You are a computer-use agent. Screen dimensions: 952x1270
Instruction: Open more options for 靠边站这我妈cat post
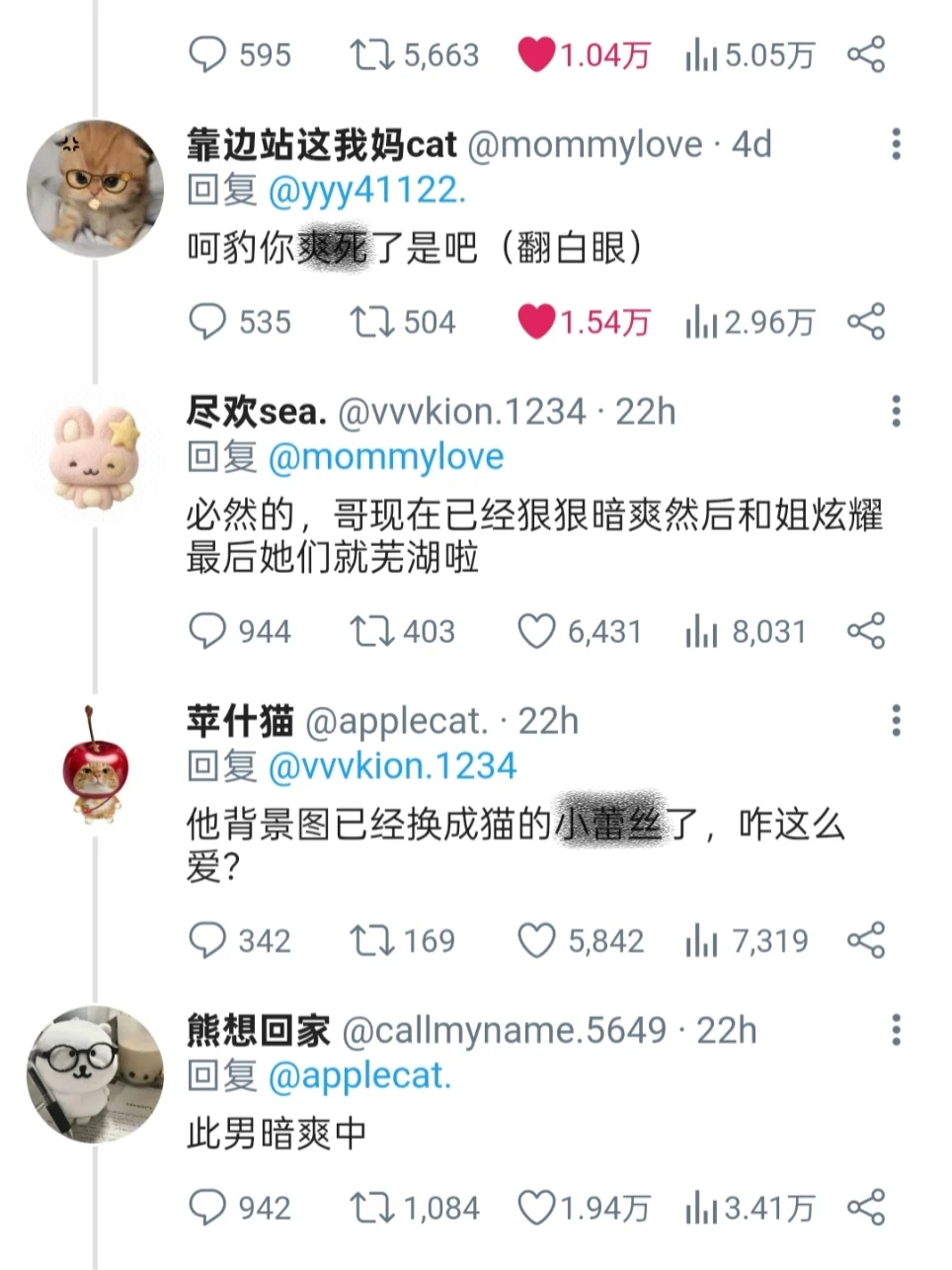(896, 144)
